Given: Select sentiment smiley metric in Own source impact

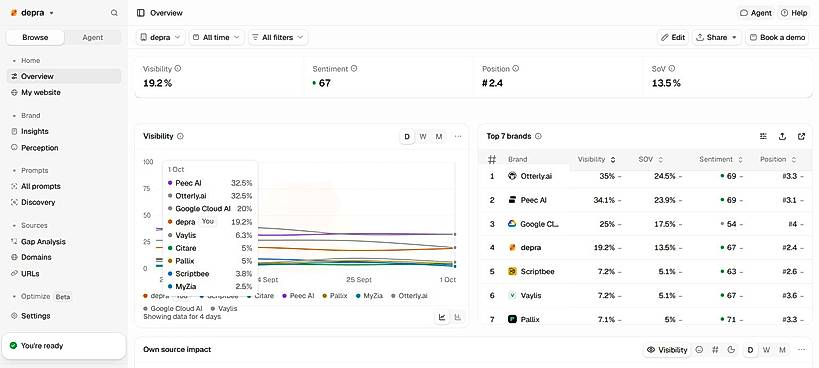Looking at the screenshot, I should [699, 350].
